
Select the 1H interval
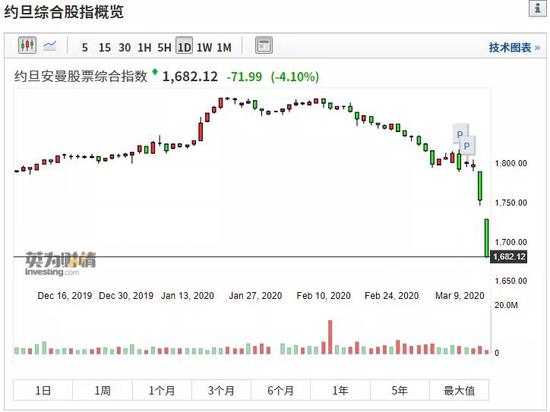pos(144,47)
